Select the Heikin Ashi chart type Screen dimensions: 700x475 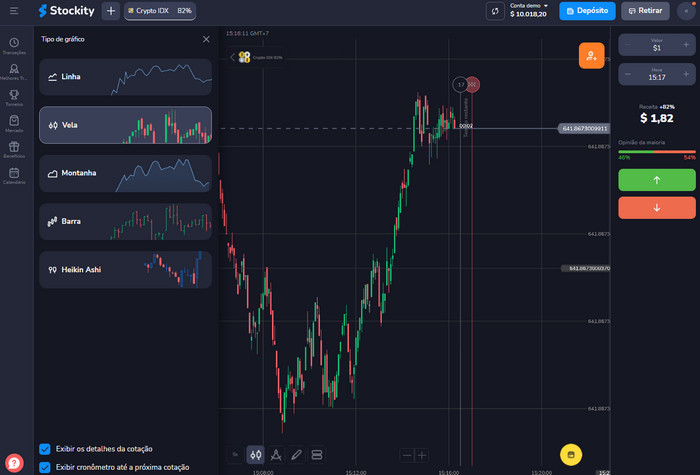point(125,270)
